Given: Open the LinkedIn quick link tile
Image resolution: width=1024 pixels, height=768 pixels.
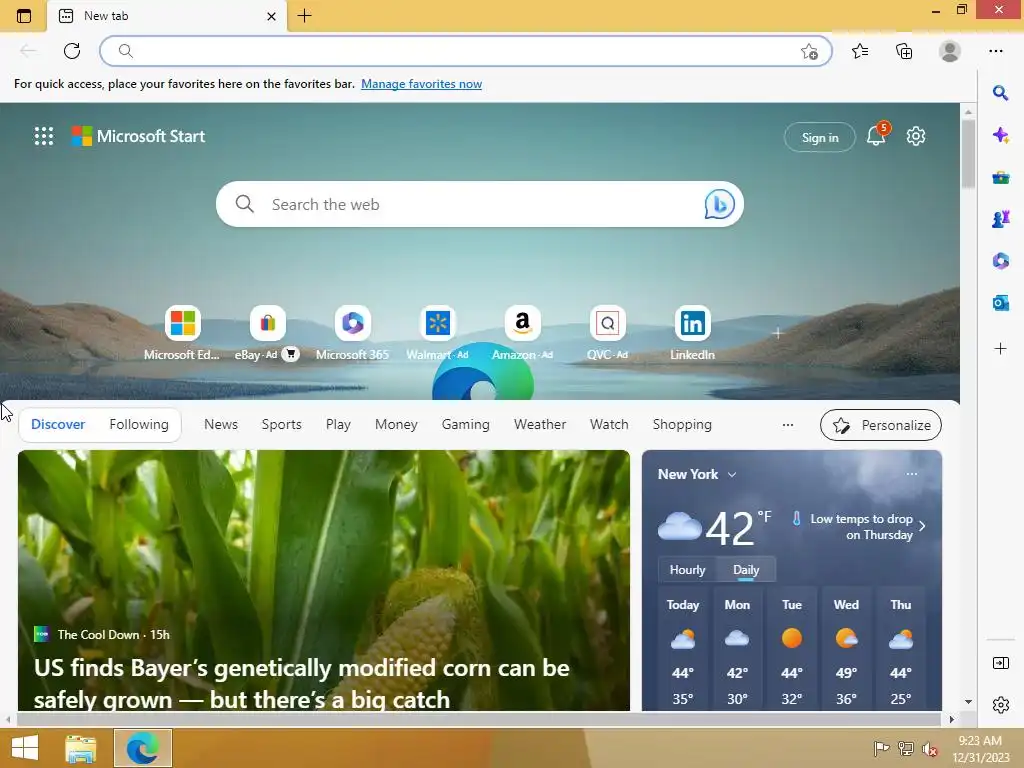Looking at the screenshot, I should point(692,332).
